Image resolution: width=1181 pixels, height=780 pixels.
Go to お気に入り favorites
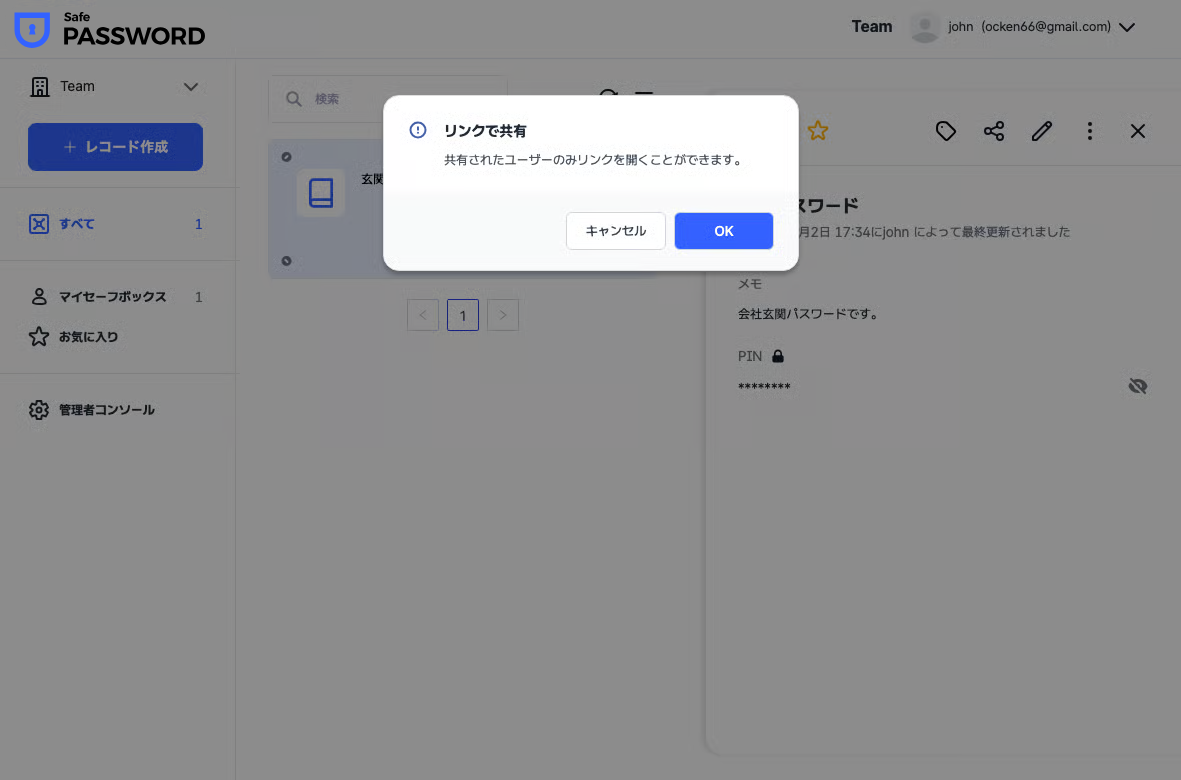coord(88,337)
